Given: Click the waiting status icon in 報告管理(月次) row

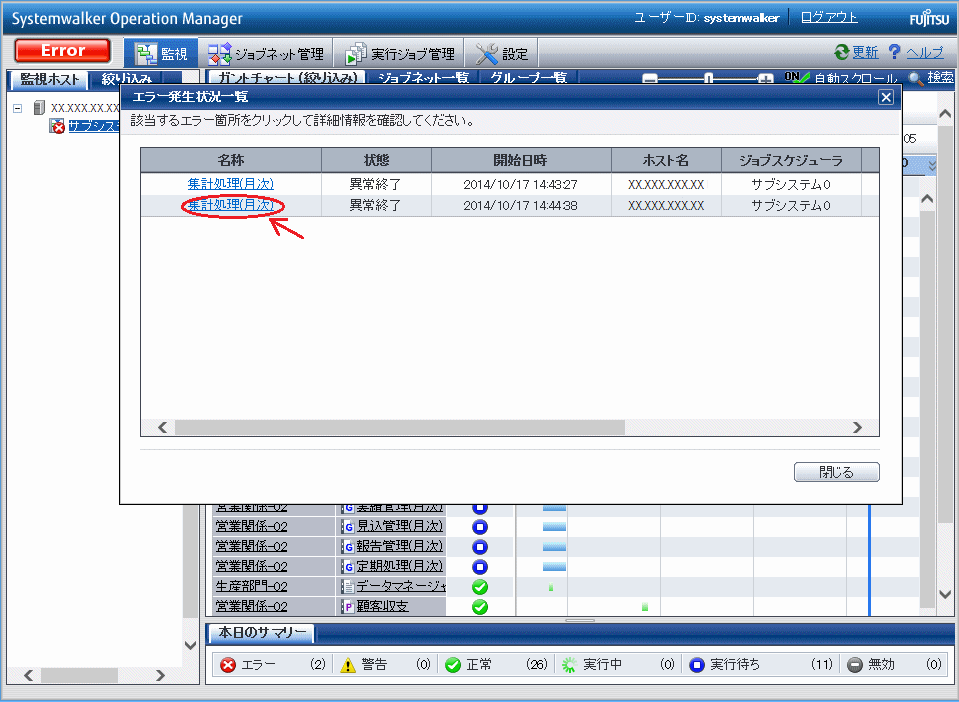Looking at the screenshot, I should pos(480,547).
